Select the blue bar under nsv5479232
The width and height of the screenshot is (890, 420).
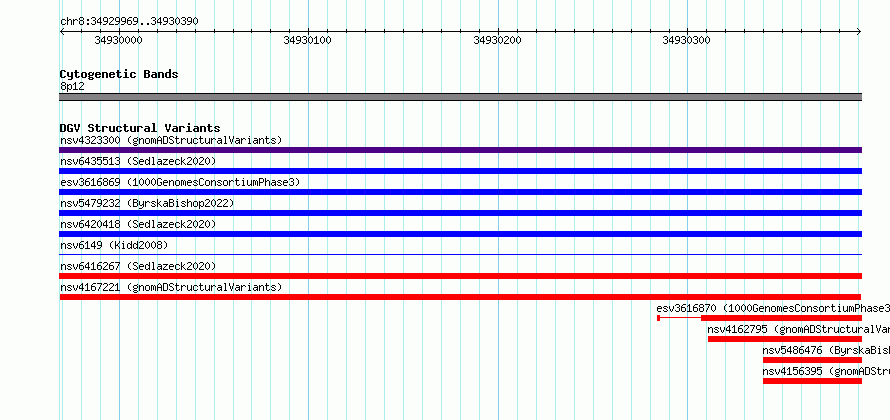(x=460, y=213)
